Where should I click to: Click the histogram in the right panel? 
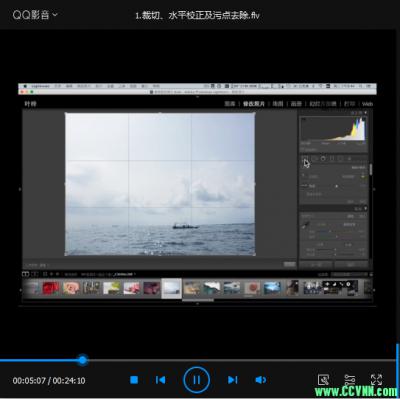(x=334, y=130)
